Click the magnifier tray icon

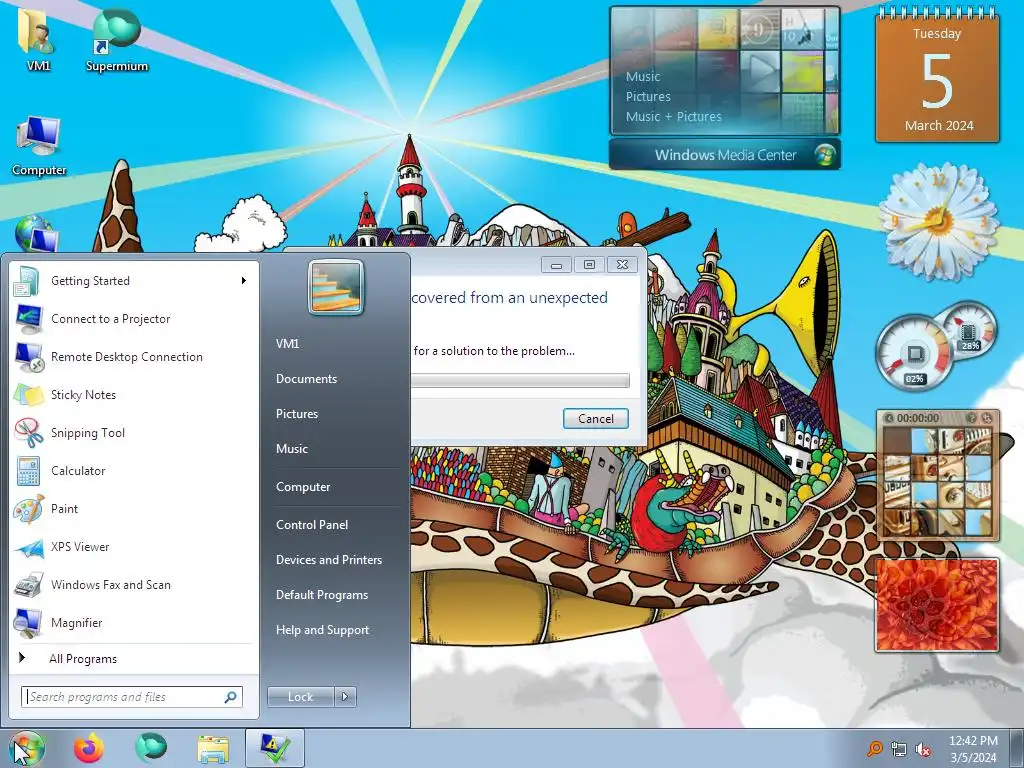[874, 749]
